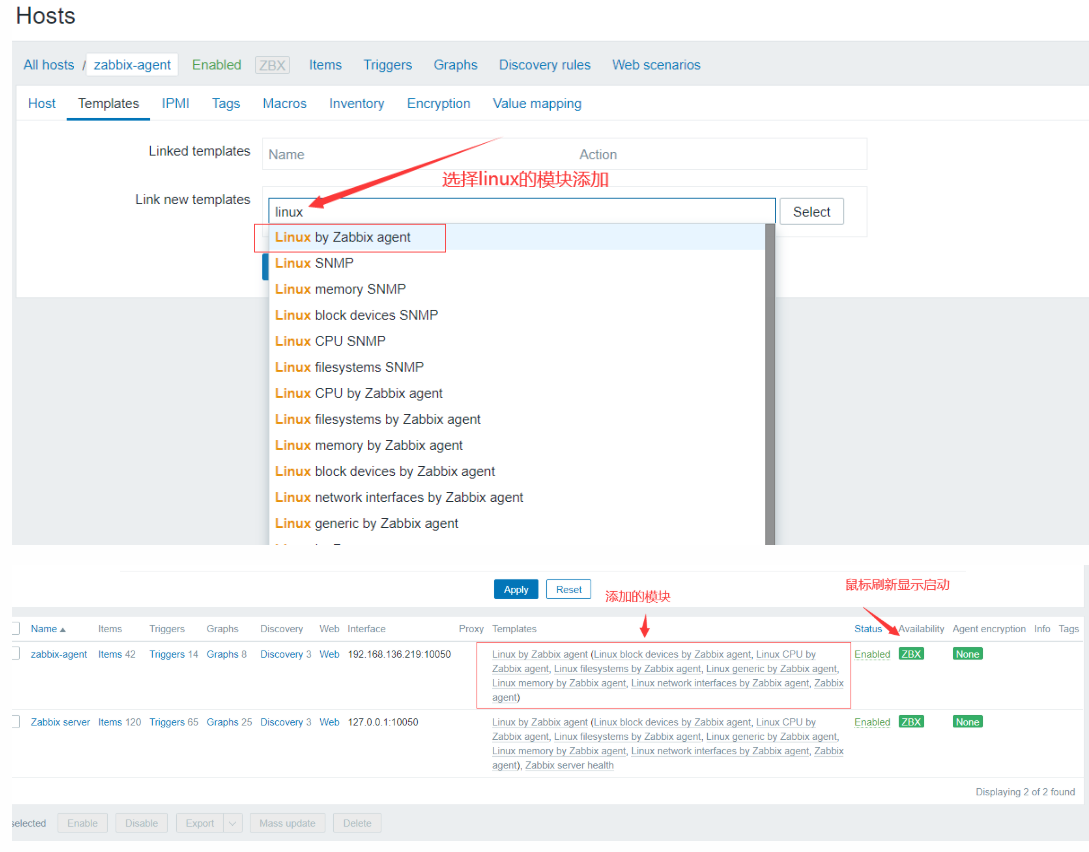This screenshot has width=1089, height=852.
Task: Expand the Export format dropdown arrow
Action: (233, 824)
